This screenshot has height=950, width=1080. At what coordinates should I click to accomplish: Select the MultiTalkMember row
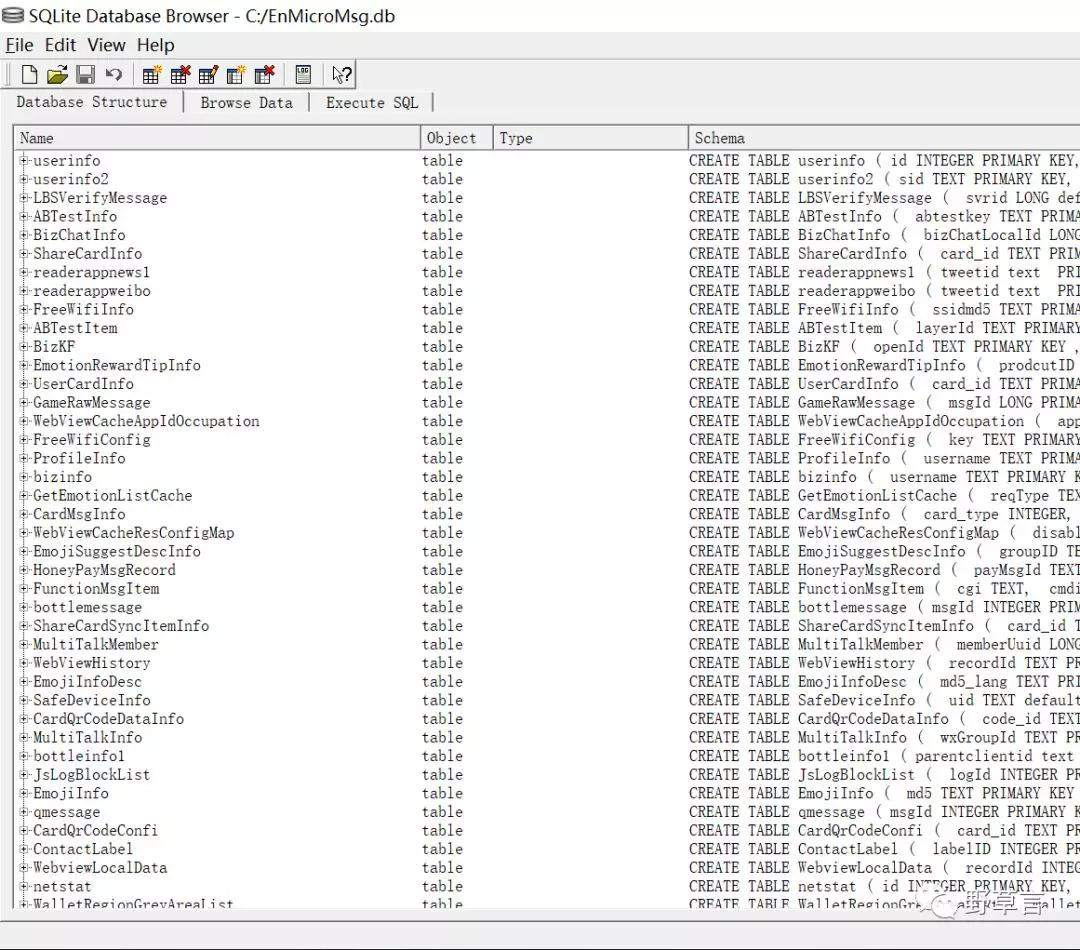(547, 644)
